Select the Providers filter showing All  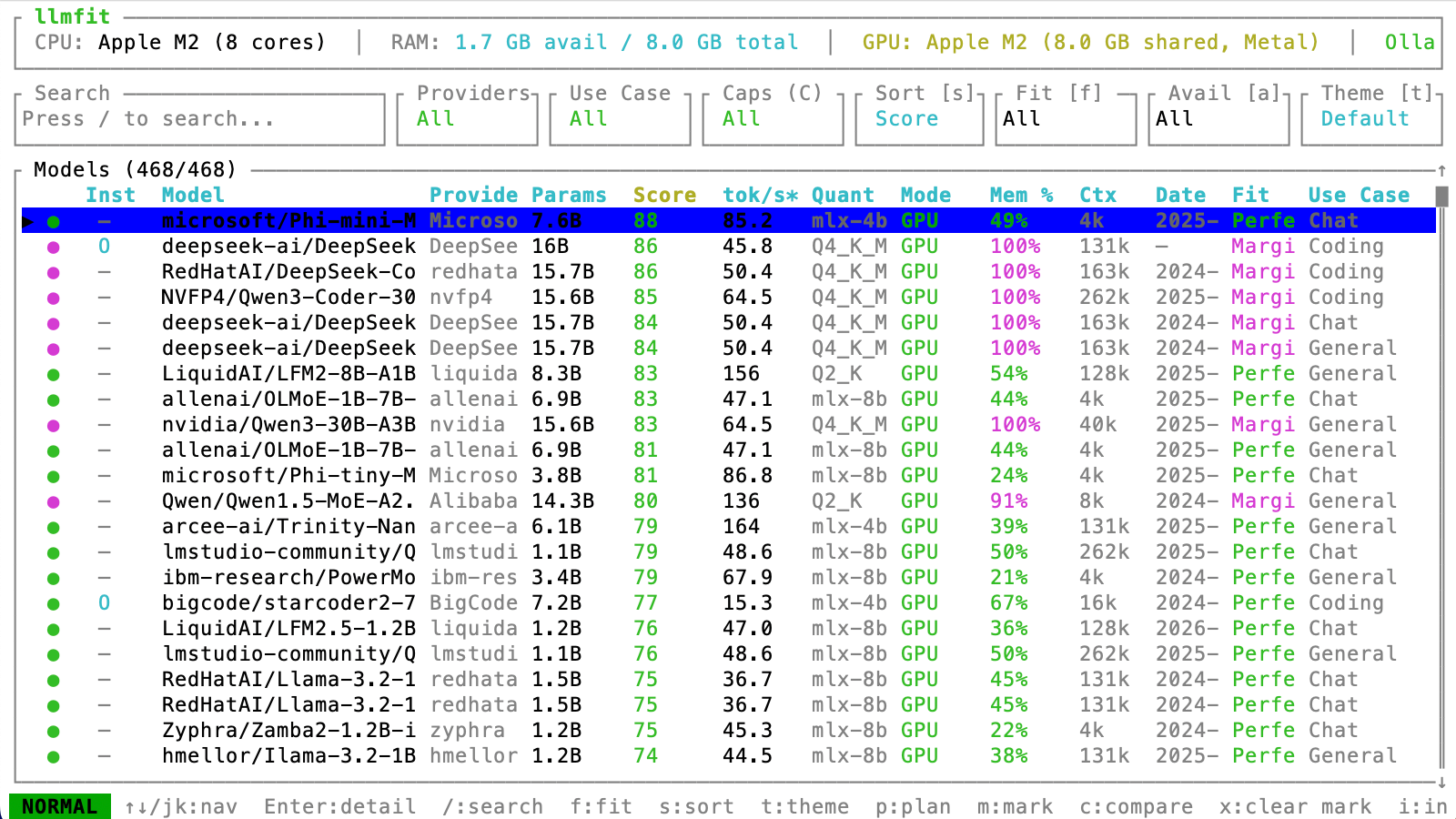coord(467,118)
